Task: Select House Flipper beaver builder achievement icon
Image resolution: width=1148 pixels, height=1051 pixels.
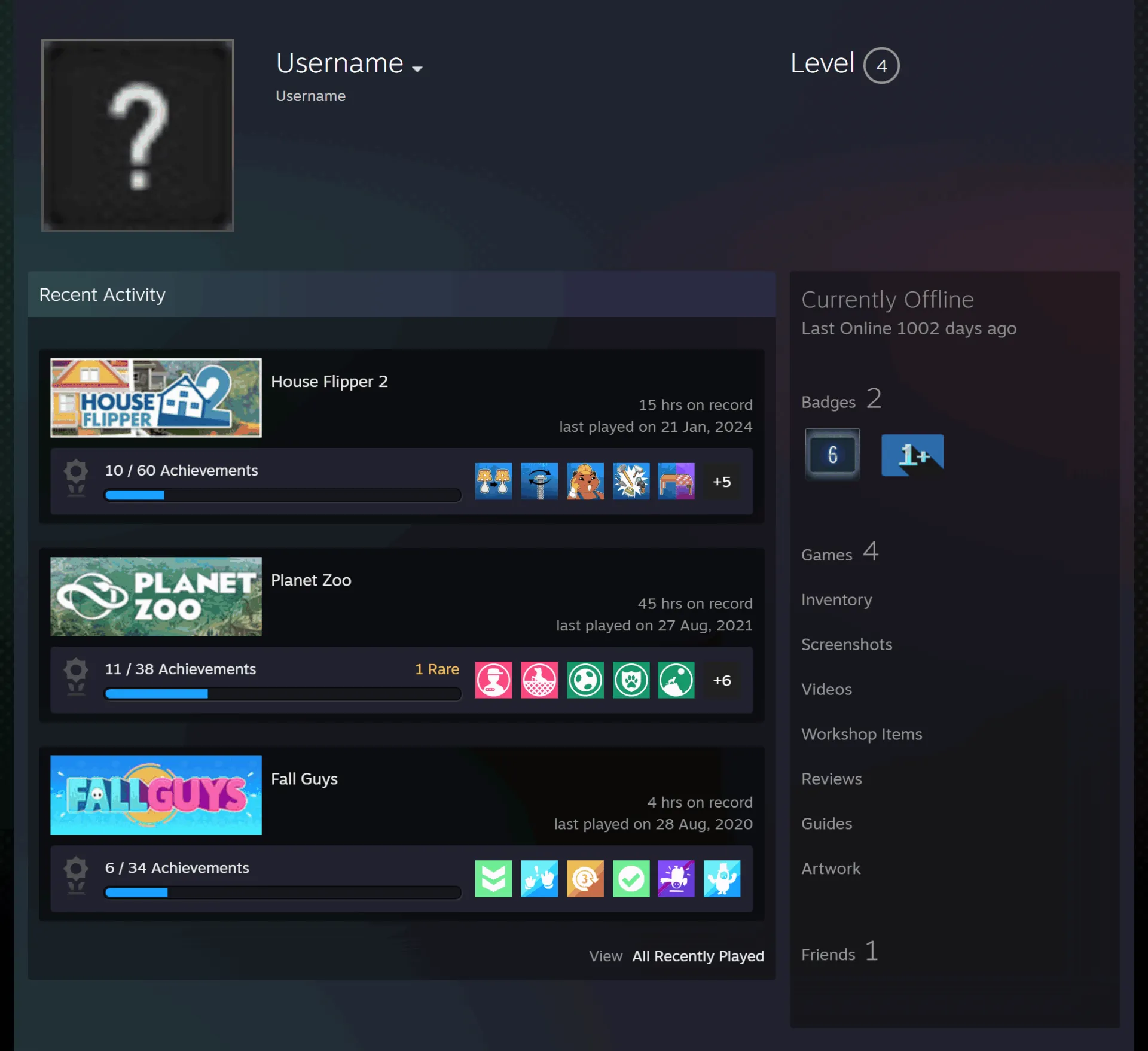Action: point(585,481)
